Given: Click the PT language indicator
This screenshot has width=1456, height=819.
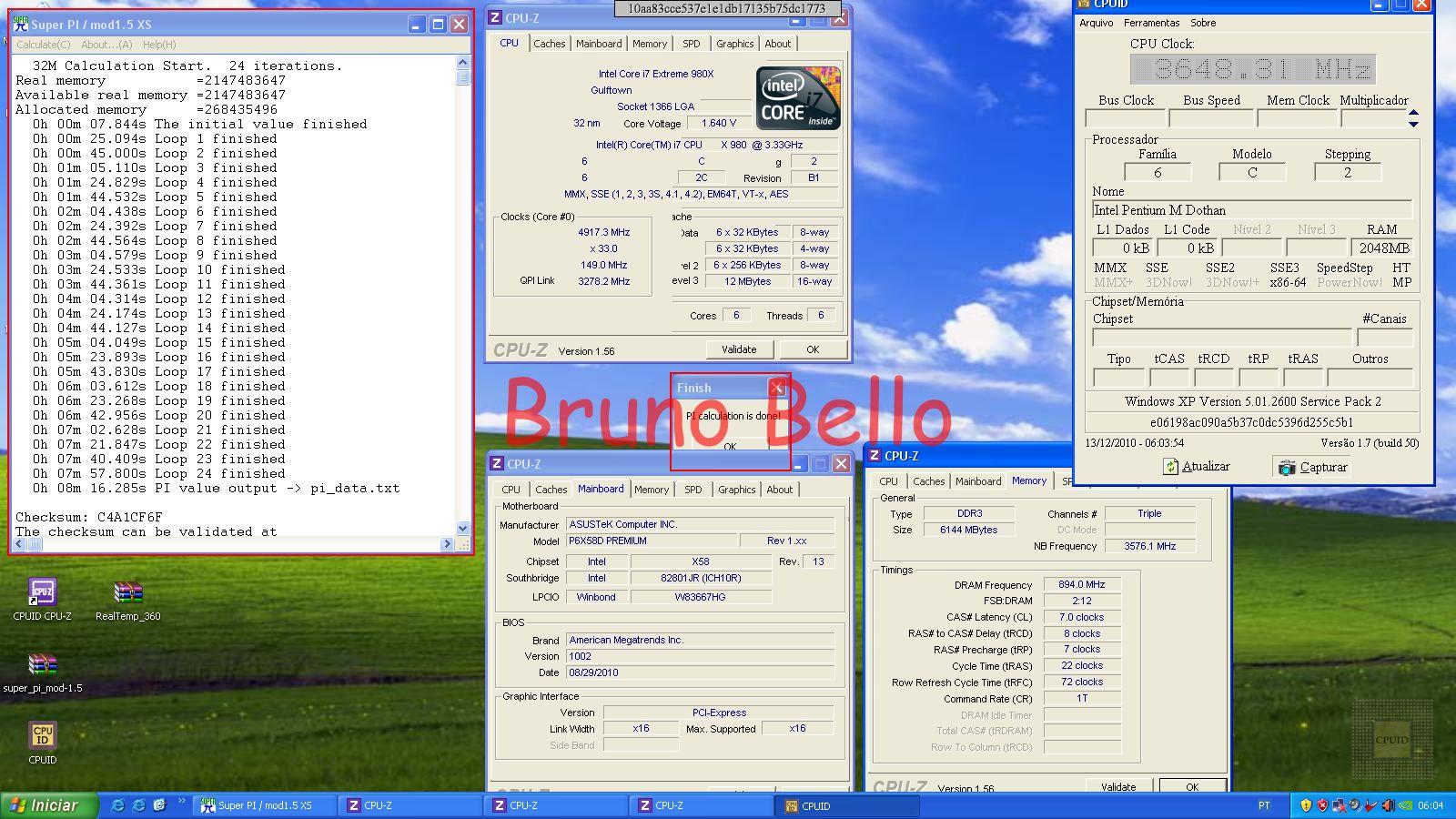Looking at the screenshot, I should point(1264,805).
